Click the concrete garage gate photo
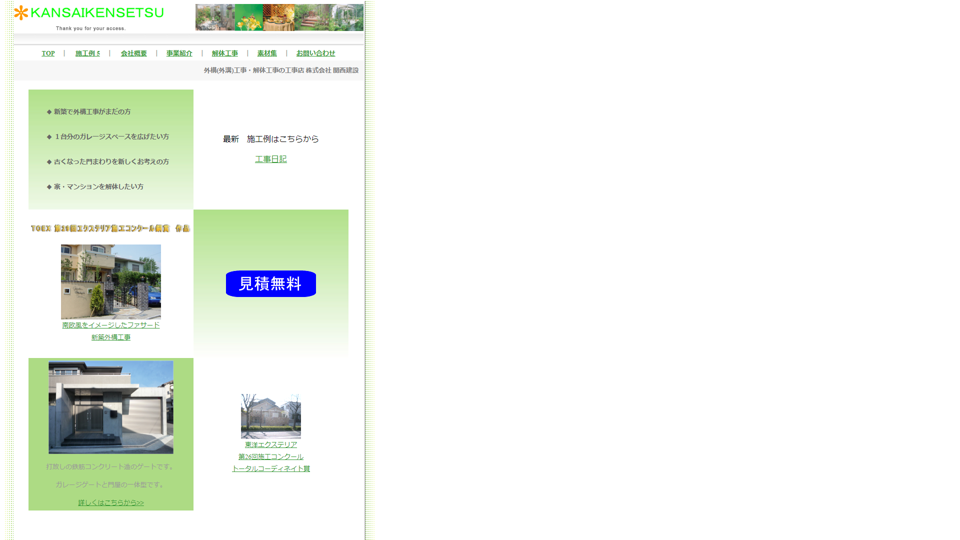The height and width of the screenshot is (540, 960). (111, 407)
